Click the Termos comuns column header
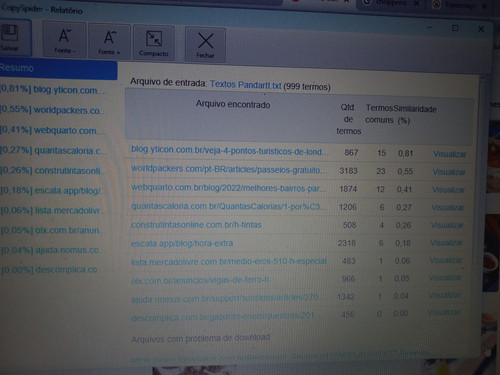The width and height of the screenshot is (500, 375). pyautogui.click(x=379, y=114)
